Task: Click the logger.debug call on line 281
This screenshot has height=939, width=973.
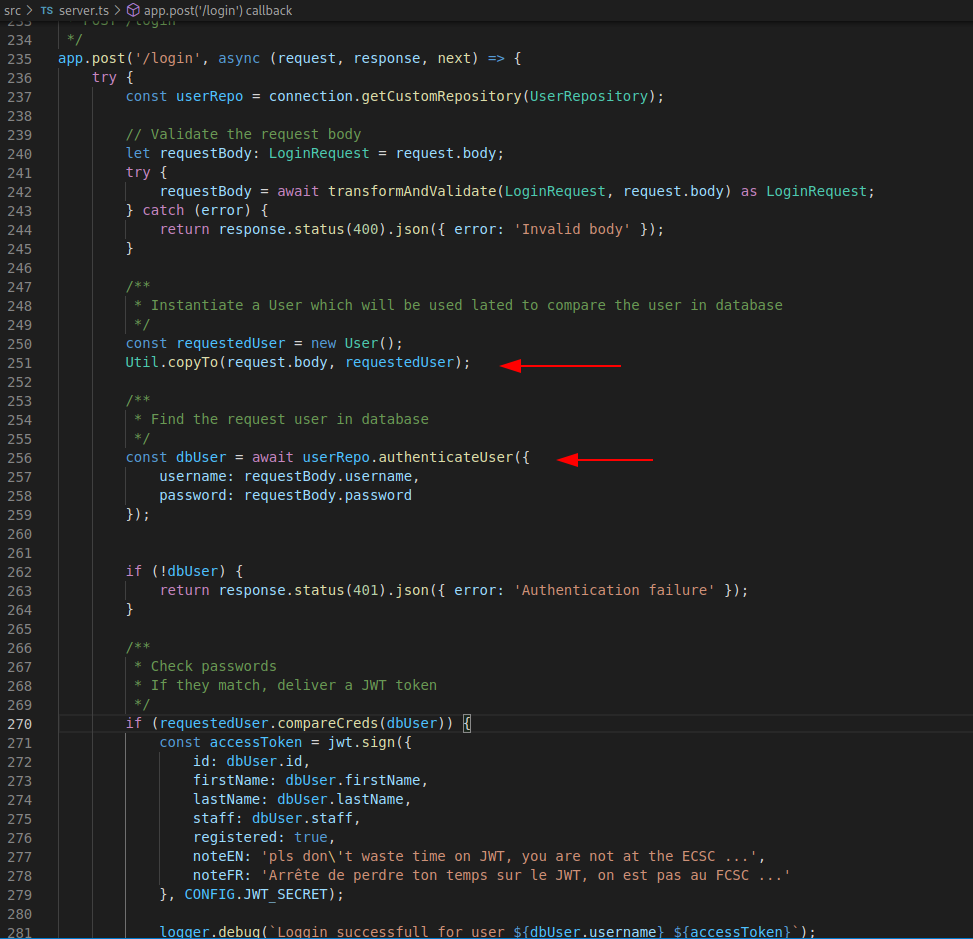Action: tap(206, 932)
